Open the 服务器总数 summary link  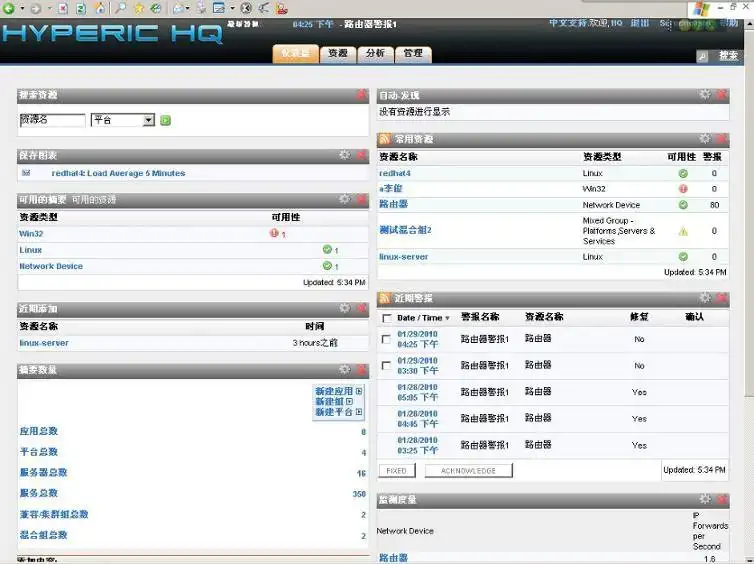pos(43,472)
